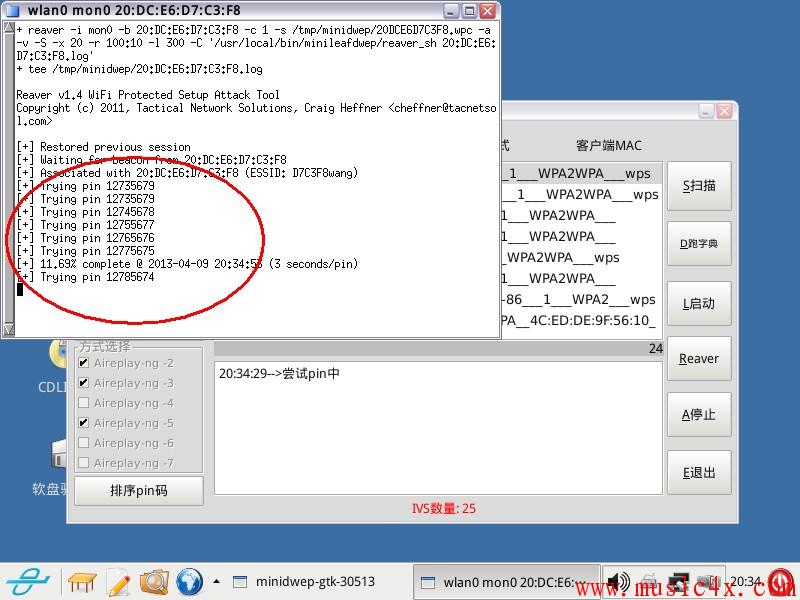The width and height of the screenshot is (800, 600).
Task: Click the taskbar clock showing 20:34
Action: point(746,581)
